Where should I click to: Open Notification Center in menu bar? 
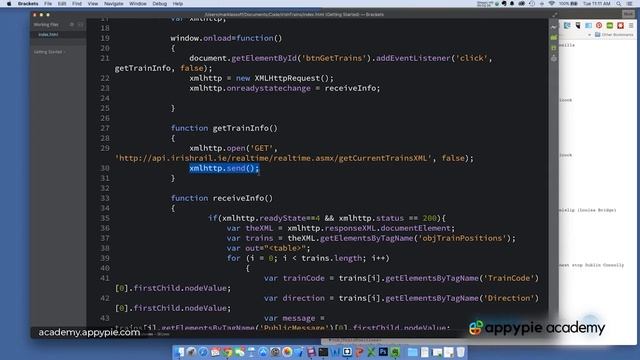coord(630,4)
